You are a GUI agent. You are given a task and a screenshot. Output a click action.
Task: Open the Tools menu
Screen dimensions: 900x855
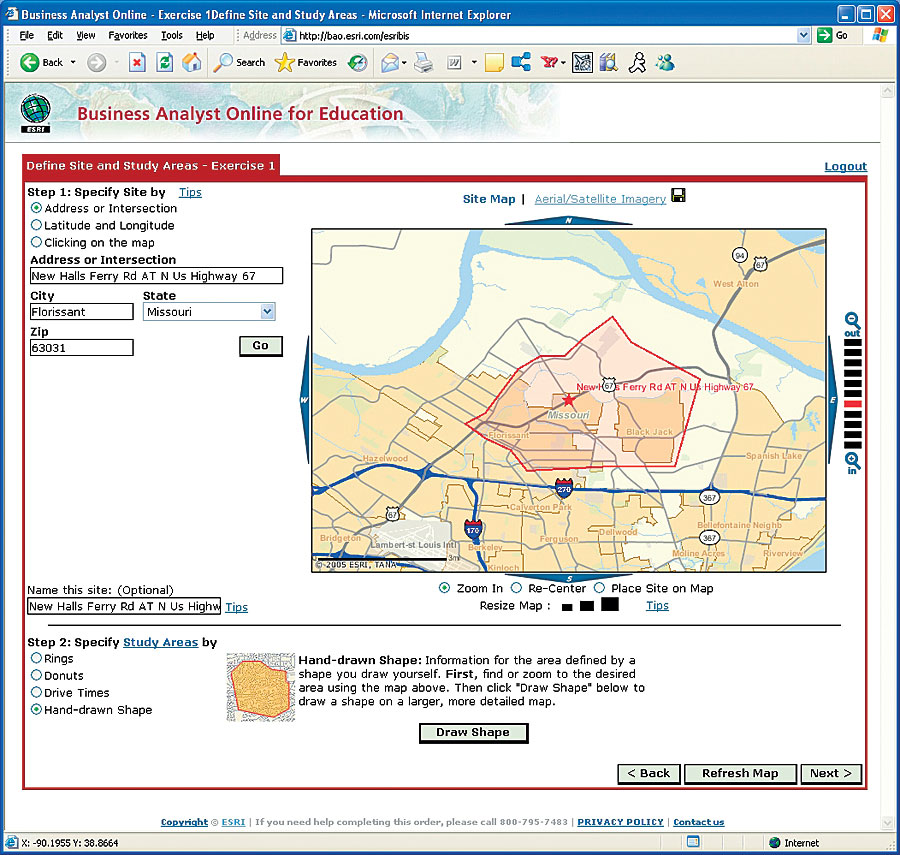click(x=172, y=36)
